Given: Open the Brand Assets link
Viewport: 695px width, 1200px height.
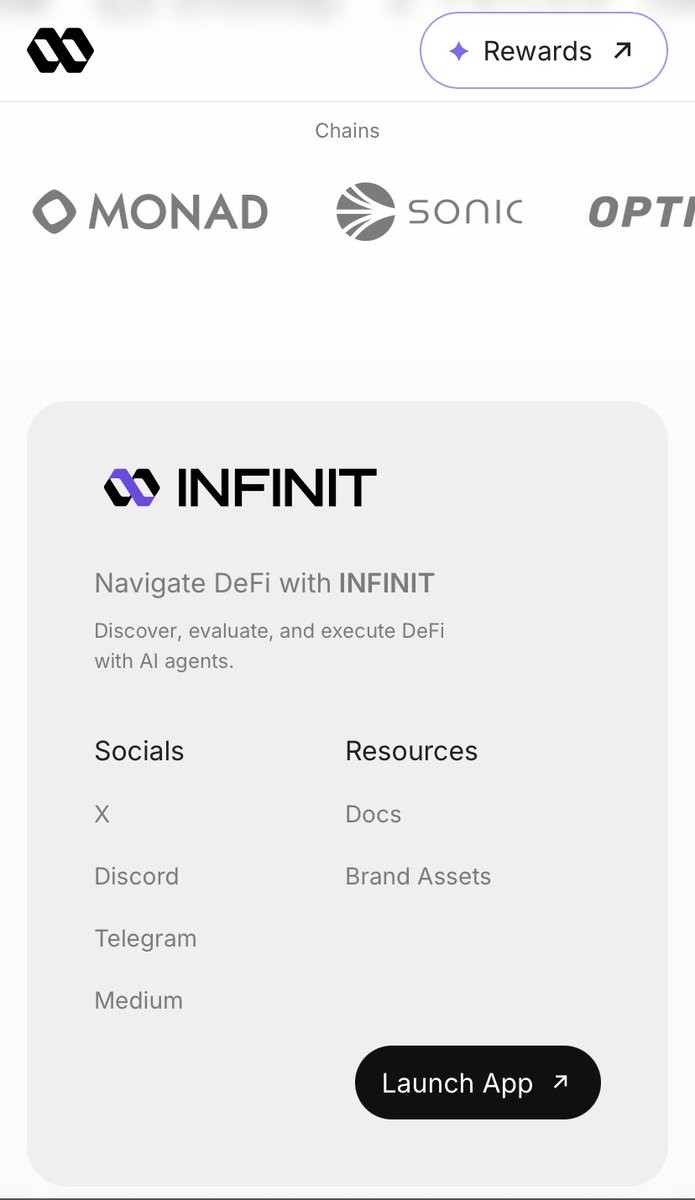Looking at the screenshot, I should [418, 876].
